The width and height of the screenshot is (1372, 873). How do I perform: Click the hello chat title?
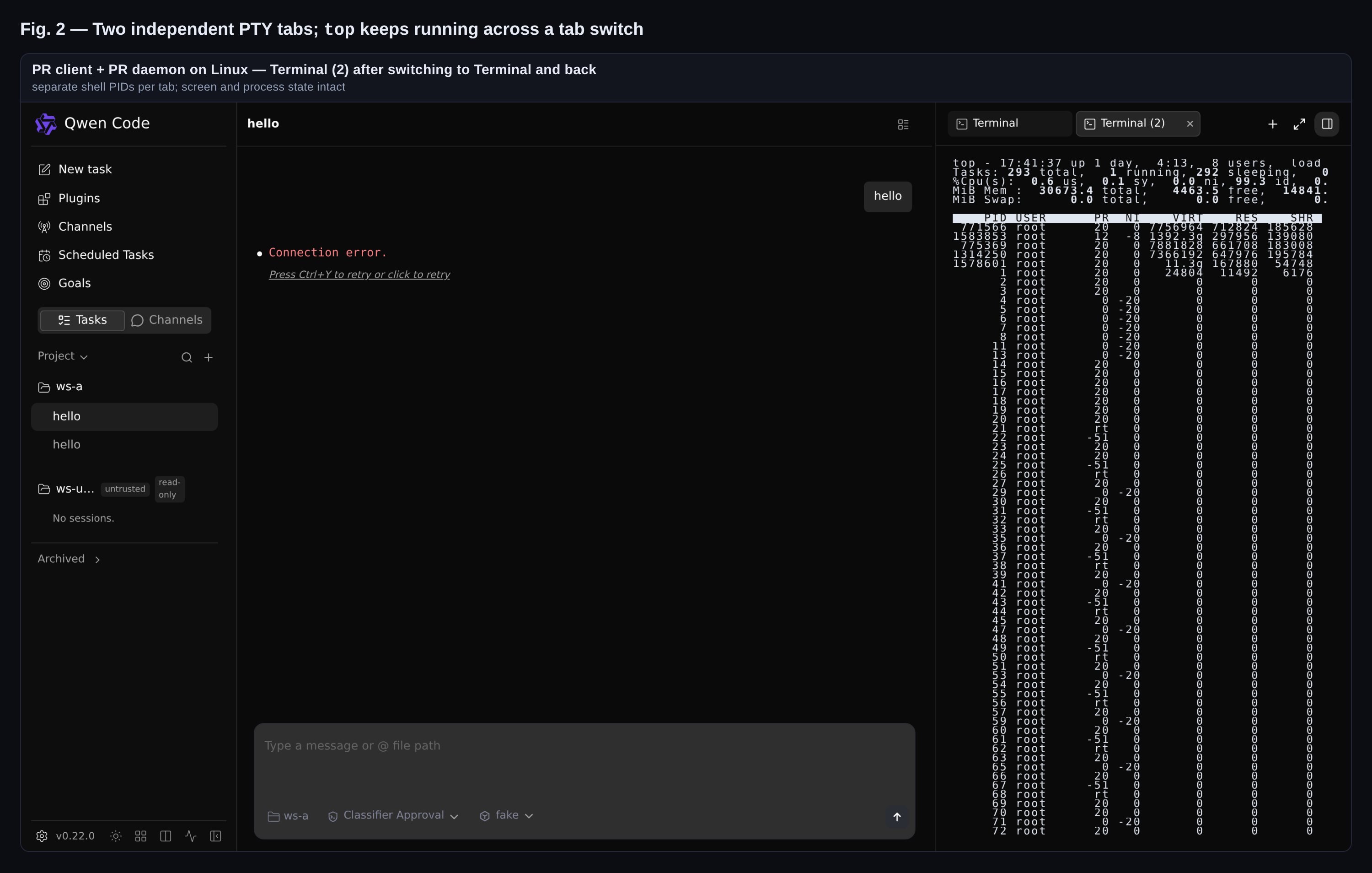point(263,124)
